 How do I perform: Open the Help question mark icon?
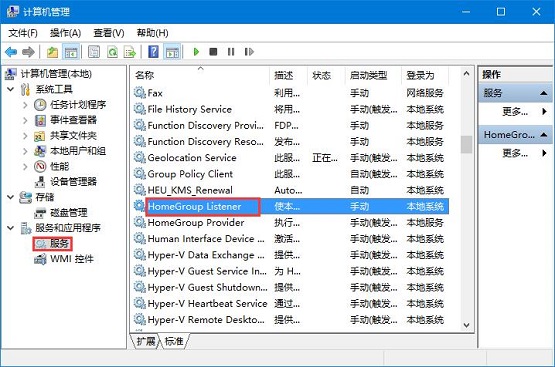click(x=153, y=52)
